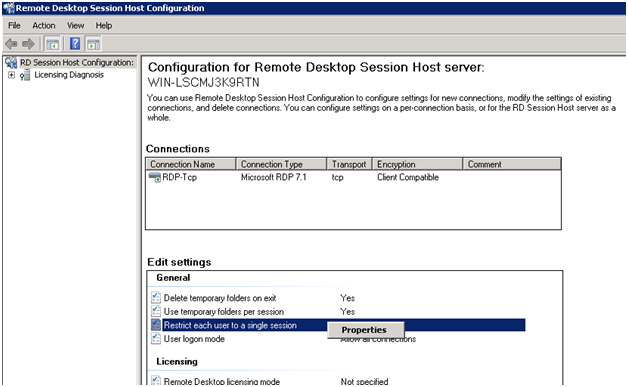
Task: Open the Help menu
Action: 104,25
